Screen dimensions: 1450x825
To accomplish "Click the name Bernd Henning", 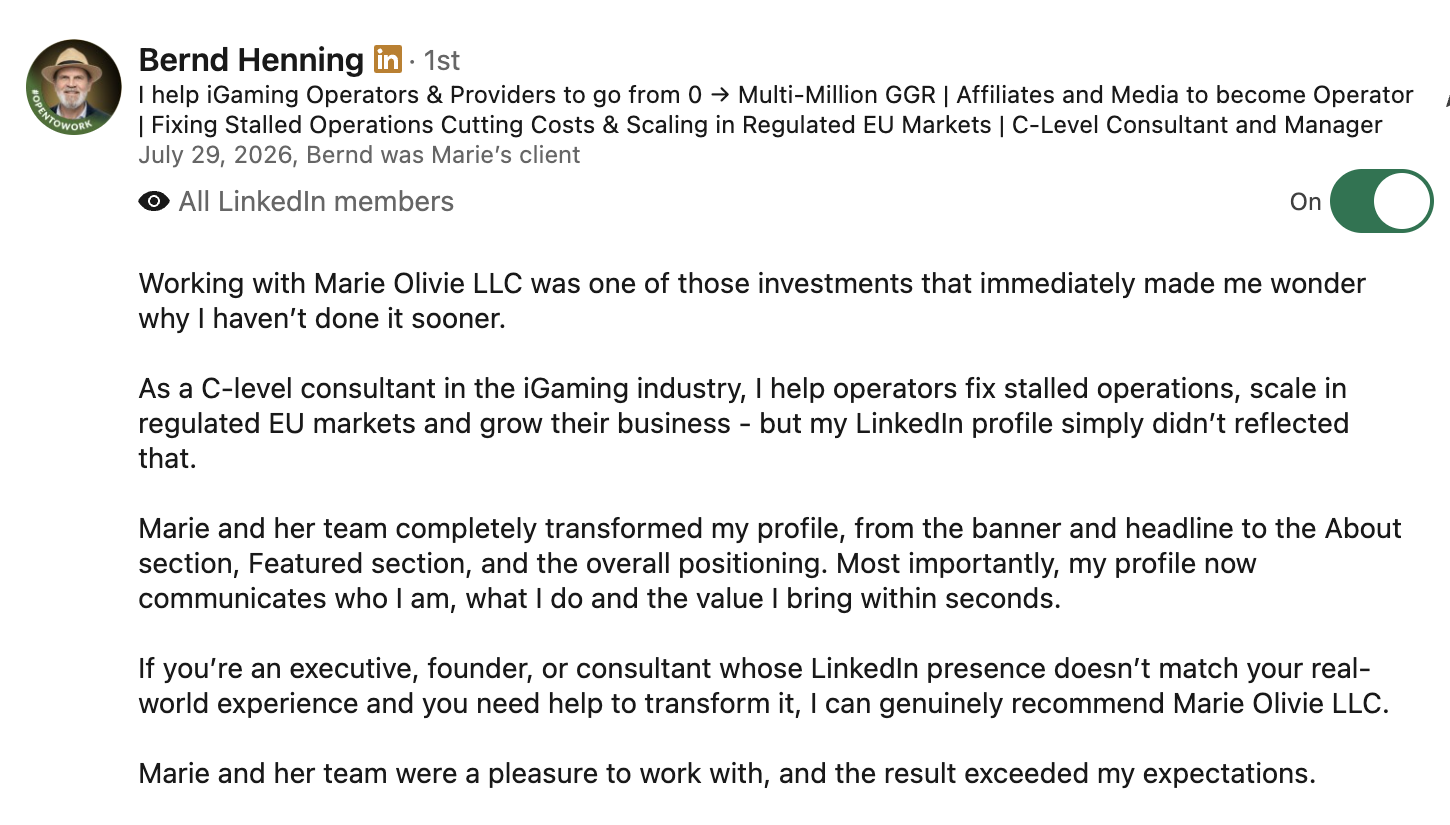I will [251, 60].
